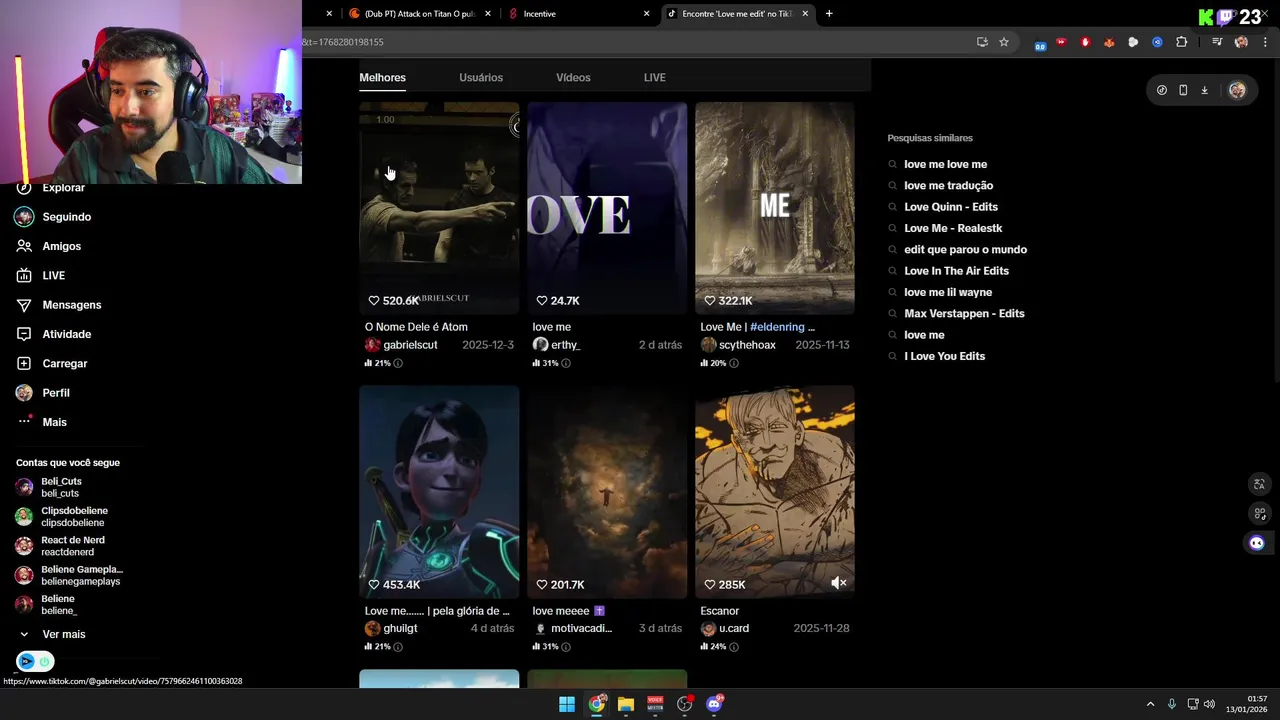This screenshot has width=1280, height=720.
Task: Open the Elden Ring 'Love Me' video thumbnail
Action: pyautogui.click(x=775, y=208)
